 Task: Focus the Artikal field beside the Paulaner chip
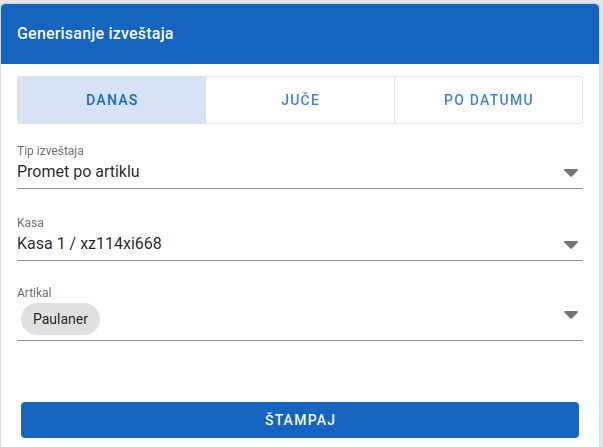(x=331, y=319)
